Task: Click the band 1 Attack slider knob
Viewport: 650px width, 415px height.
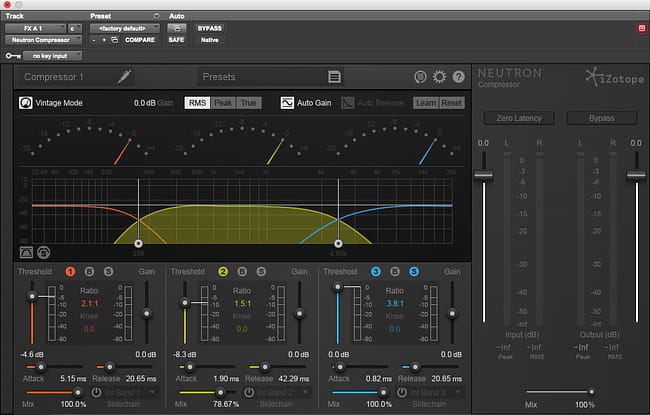Action: tap(41, 367)
